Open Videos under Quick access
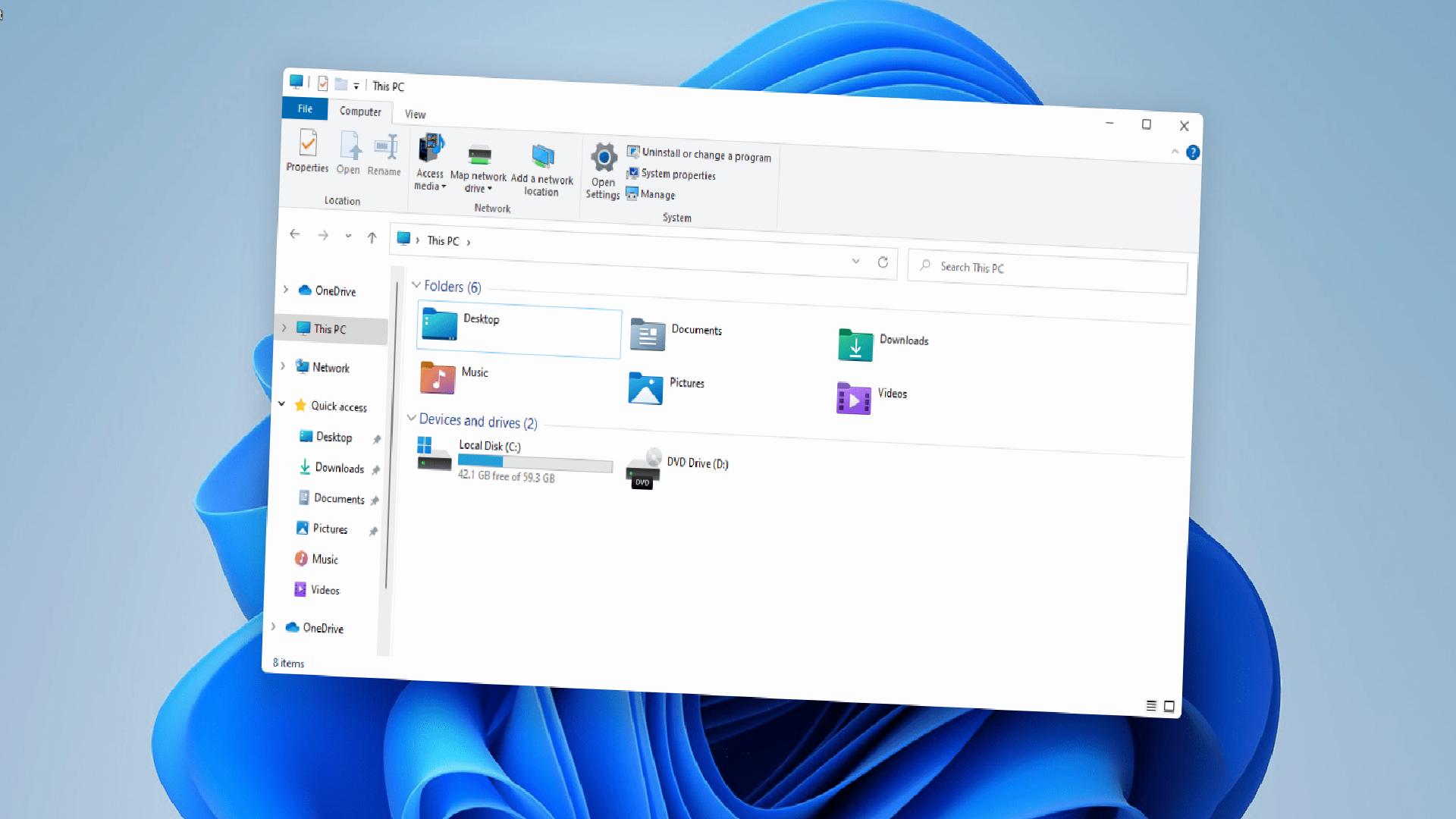 (316, 589)
